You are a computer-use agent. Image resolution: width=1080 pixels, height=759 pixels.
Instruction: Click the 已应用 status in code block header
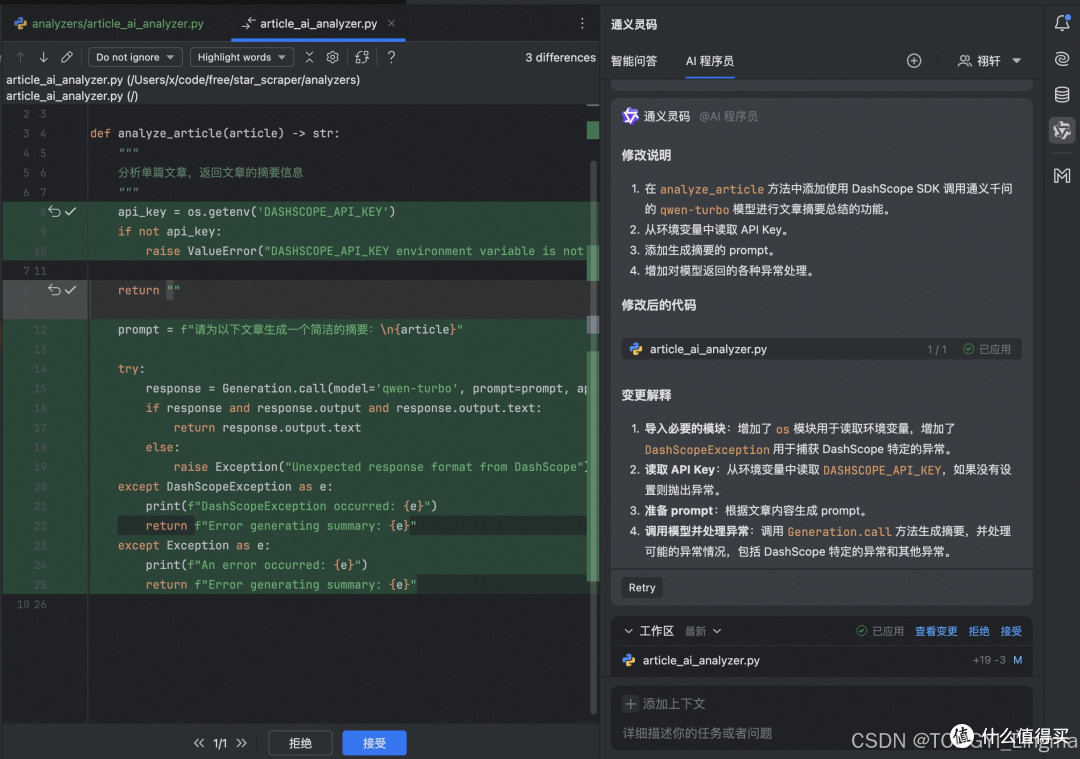tap(987, 349)
